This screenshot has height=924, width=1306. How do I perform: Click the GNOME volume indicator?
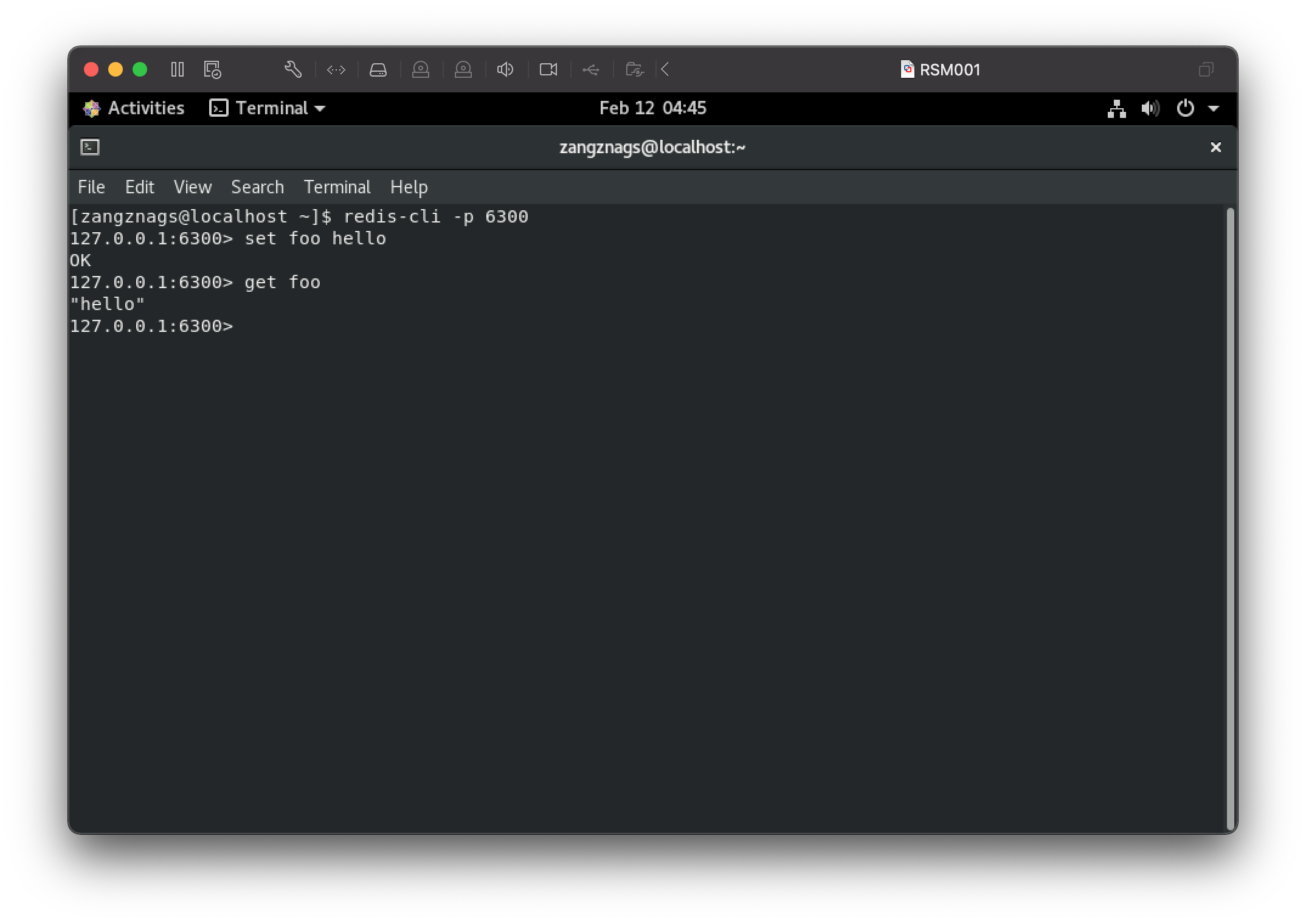(1150, 109)
